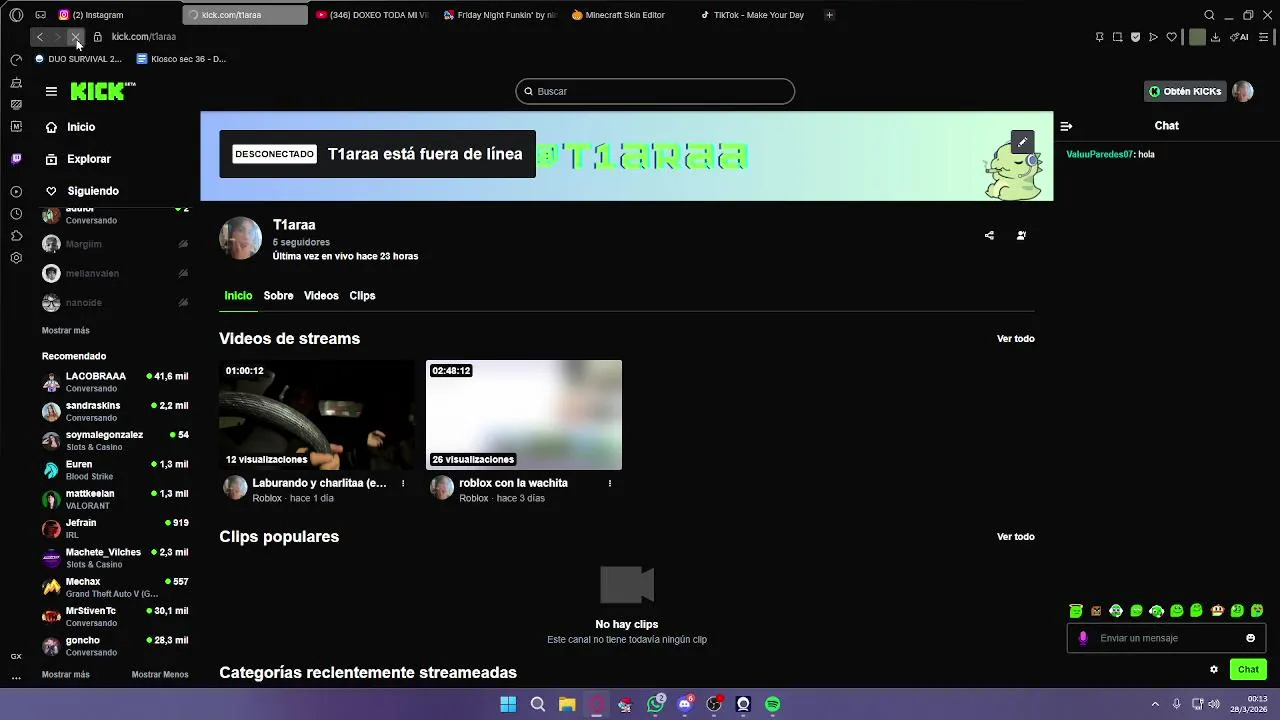Image resolution: width=1280 pixels, height=720 pixels.
Task: Open the roblox con la wachita thumbnail
Action: pos(524,415)
